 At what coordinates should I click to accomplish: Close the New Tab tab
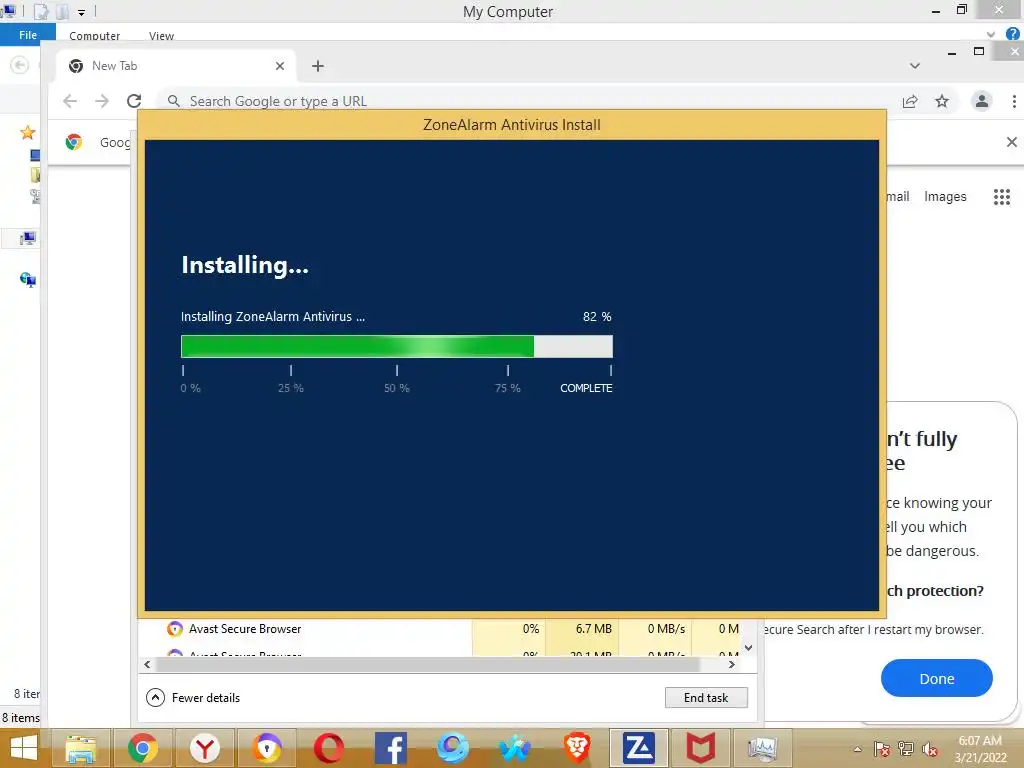coord(280,66)
